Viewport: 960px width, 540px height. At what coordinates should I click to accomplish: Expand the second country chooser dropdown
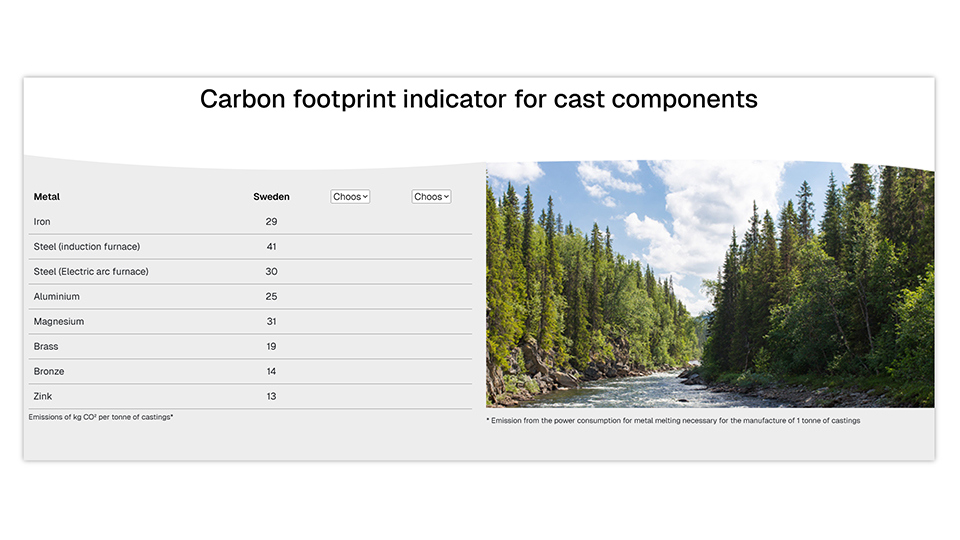(x=431, y=197)
